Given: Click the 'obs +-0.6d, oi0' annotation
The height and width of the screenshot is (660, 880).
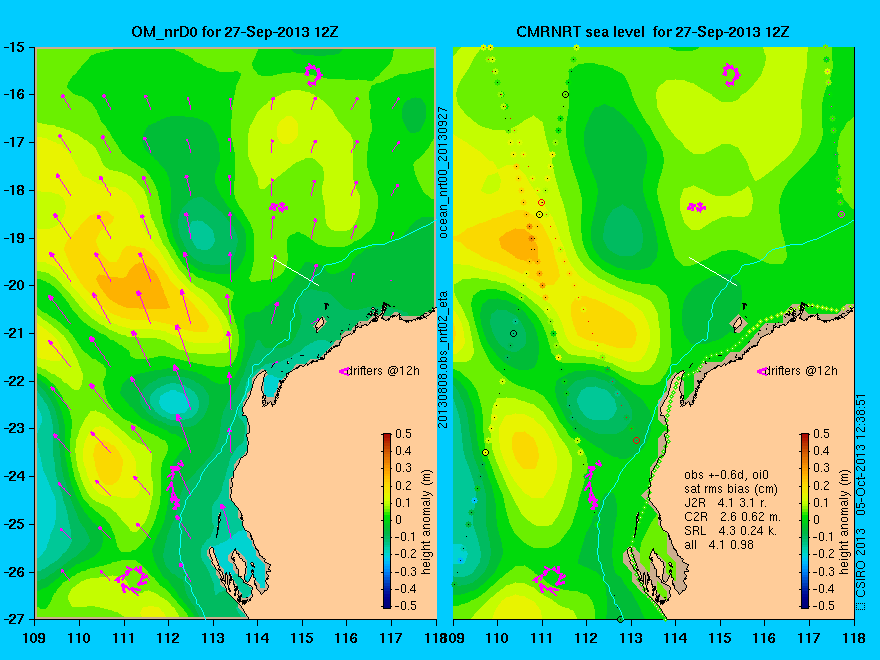Looking at the screenshot, I should [x=727, y=475].
